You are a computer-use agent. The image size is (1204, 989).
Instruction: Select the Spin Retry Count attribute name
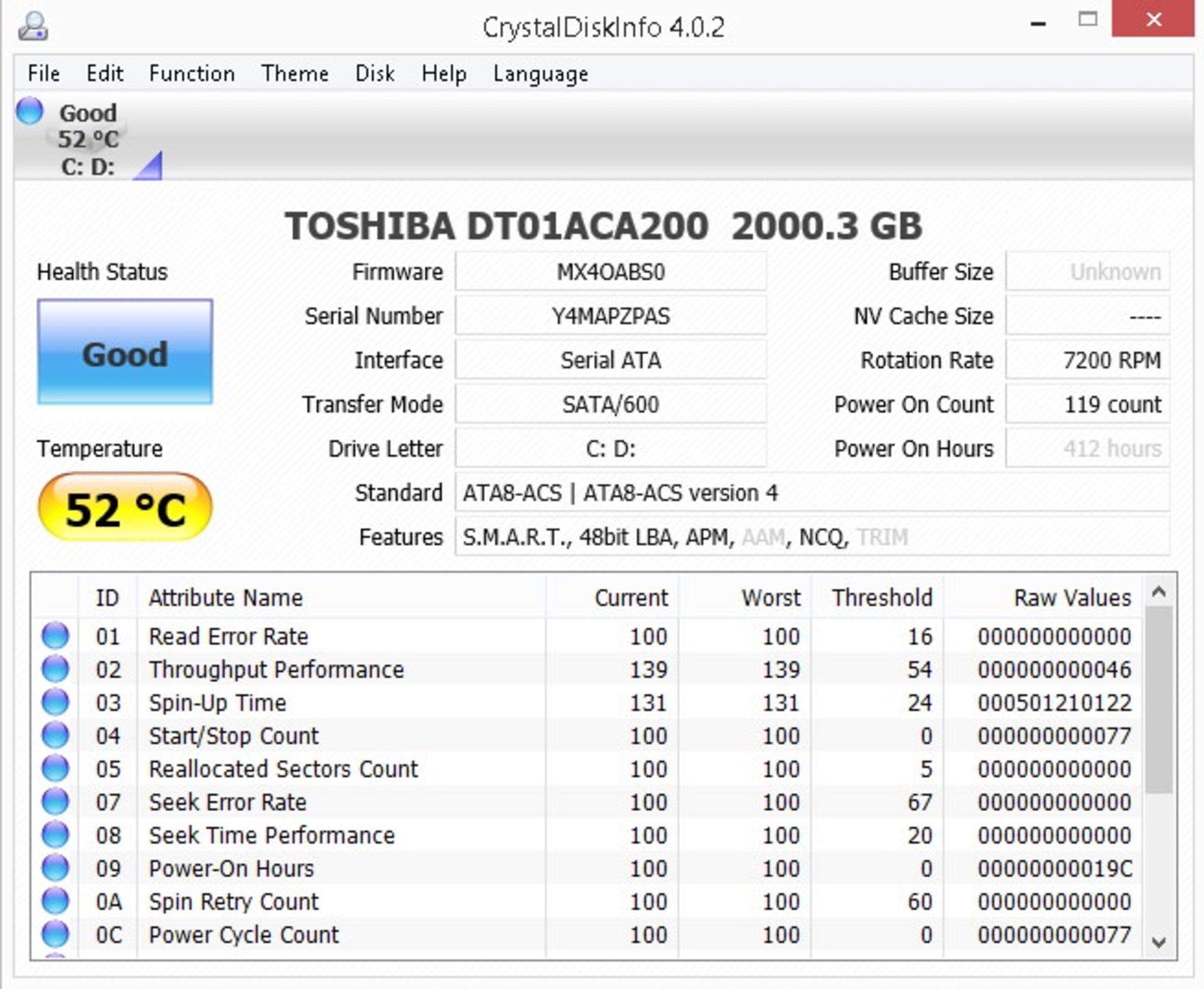(x=233, y=902)
